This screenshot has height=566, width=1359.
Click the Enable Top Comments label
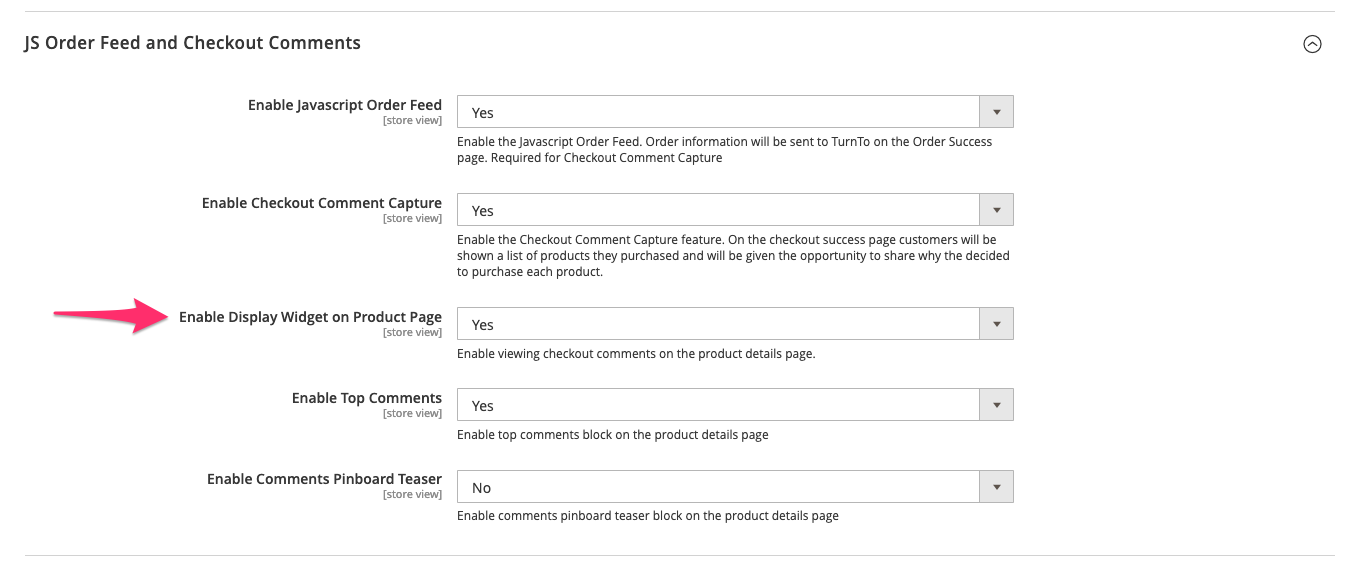(x=366, y=398)
